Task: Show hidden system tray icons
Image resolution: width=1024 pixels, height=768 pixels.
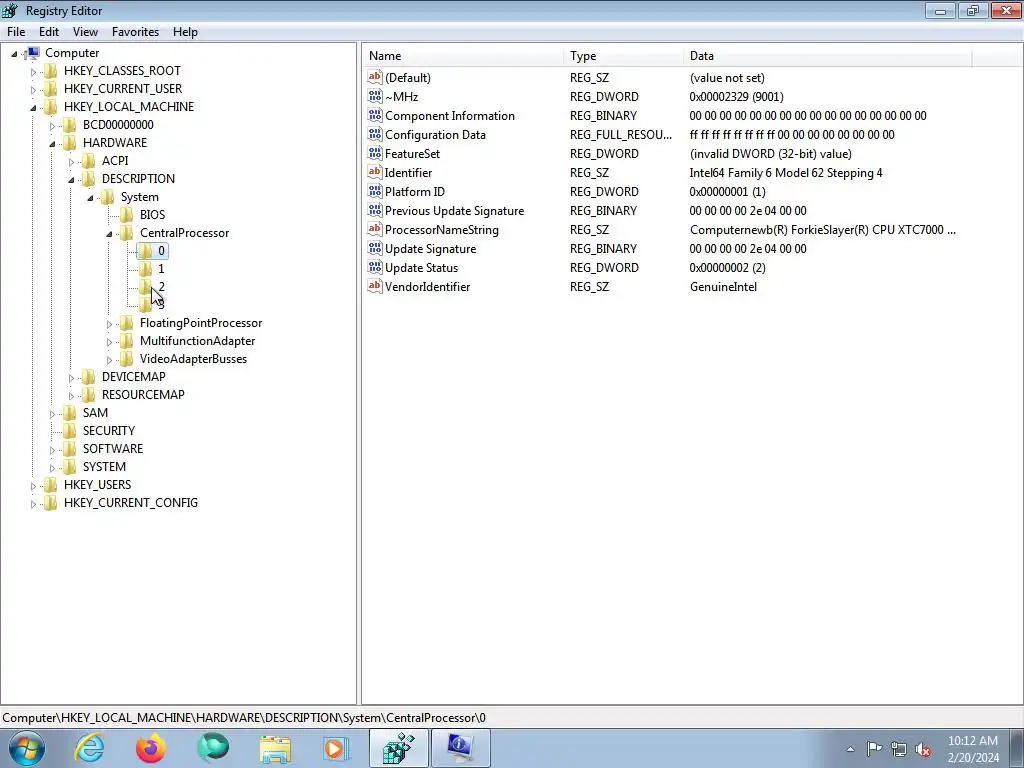Action: 850,749
